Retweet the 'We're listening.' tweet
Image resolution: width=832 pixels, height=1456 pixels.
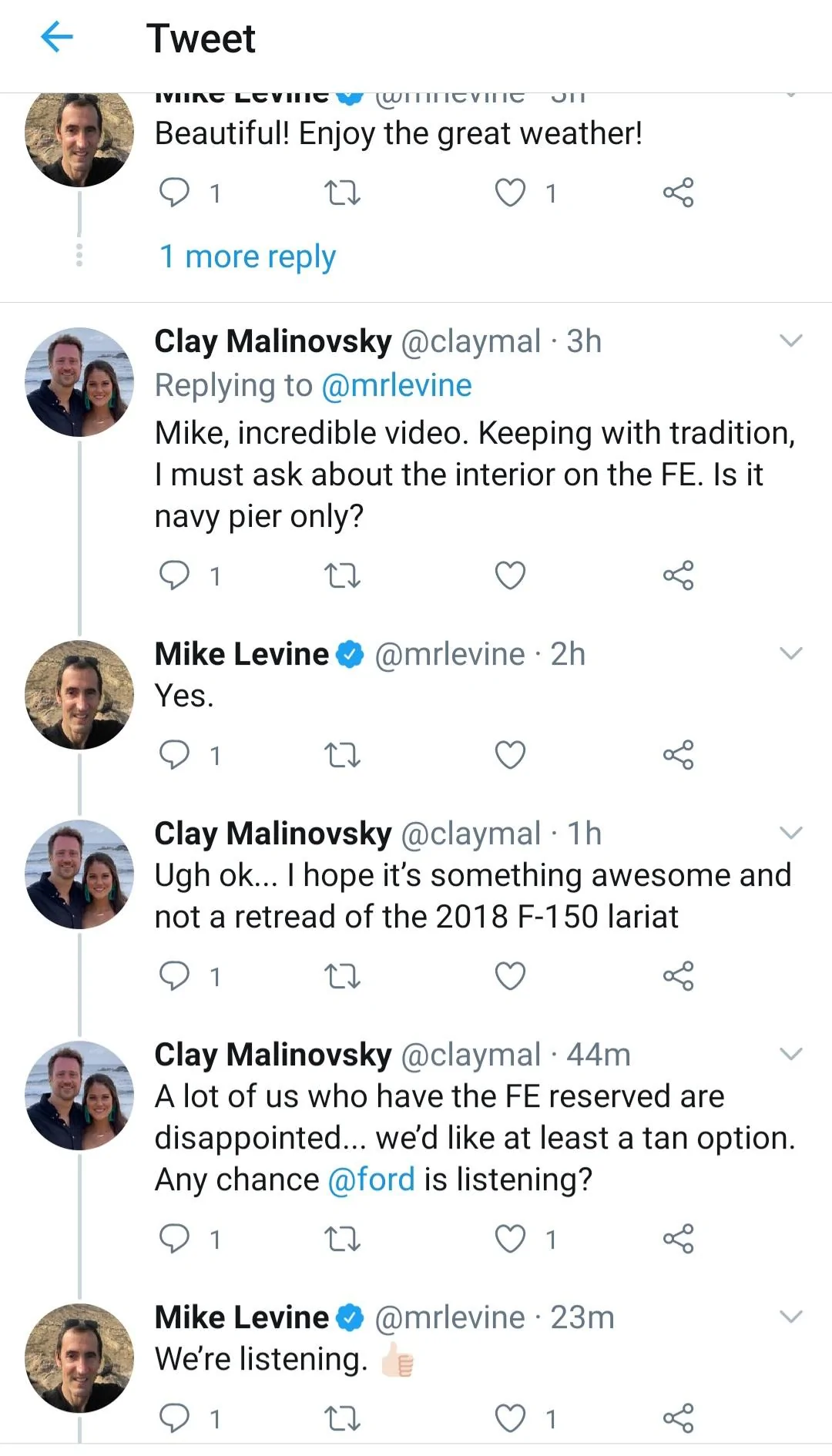coord(342,1418)
